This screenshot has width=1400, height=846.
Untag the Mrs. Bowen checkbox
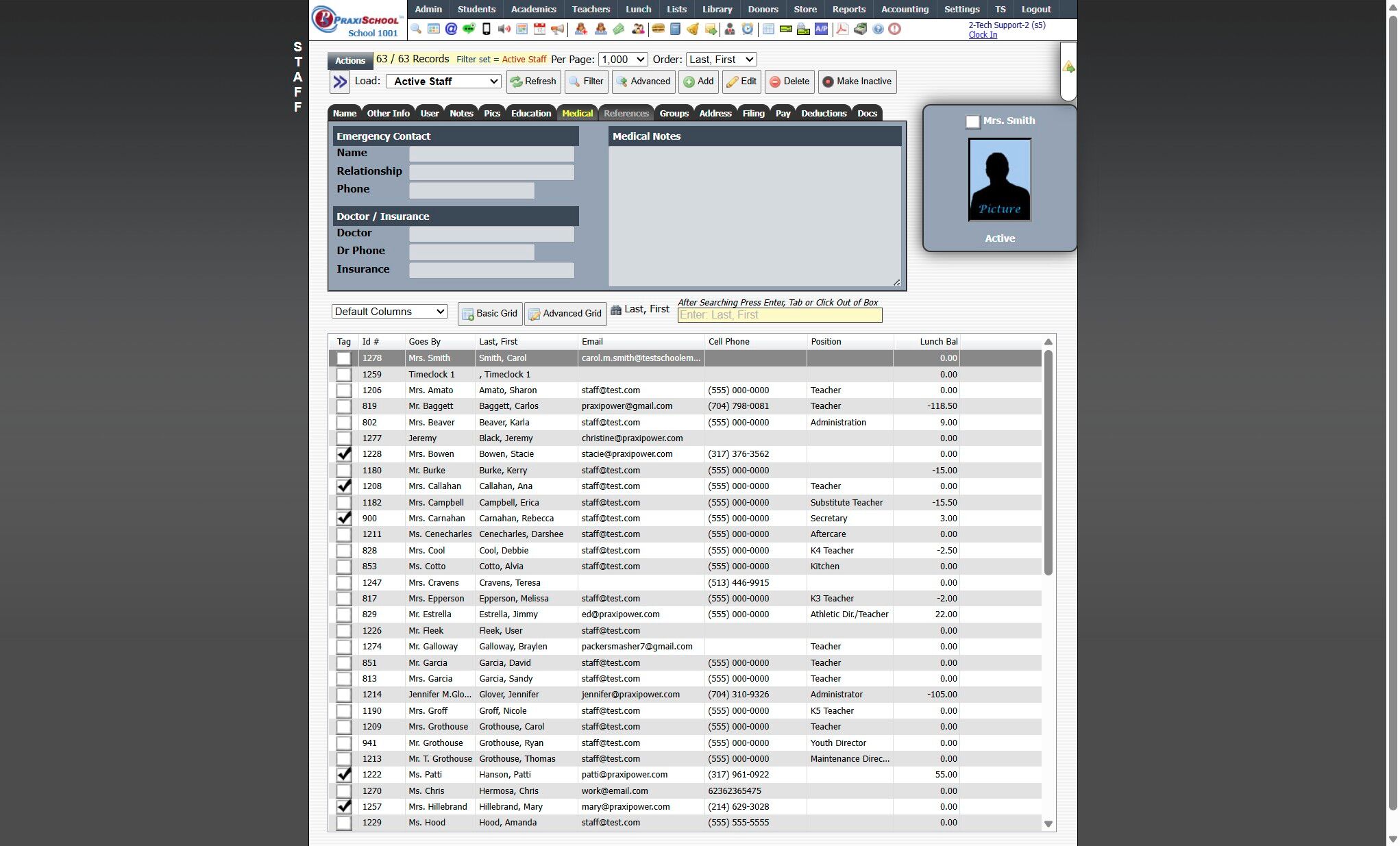click(344, 454)
